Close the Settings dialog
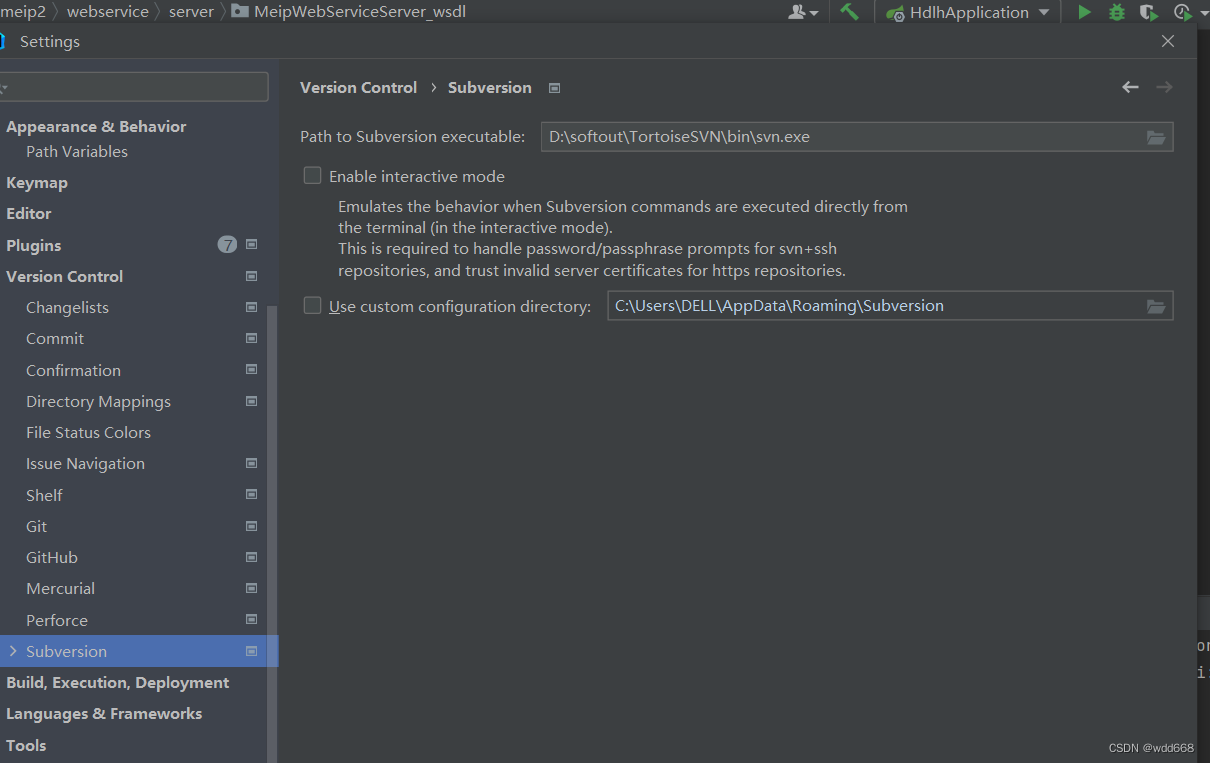Image resolution: width=1210 pixels, height=763 pixels. point(1167,41)
